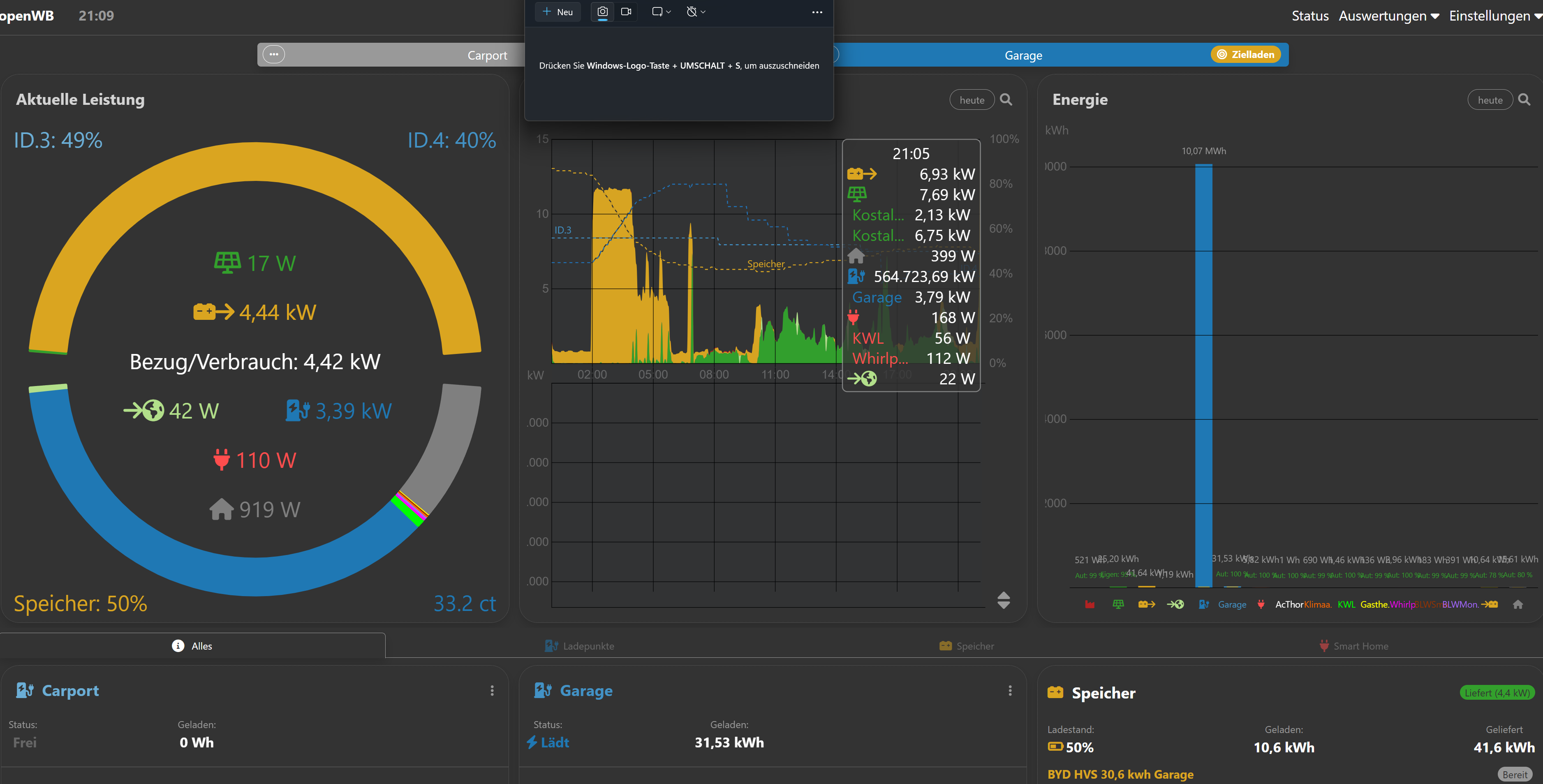This screenshot has width=1543, height=784.
Task: Open the snip shape mode dropdown
Action: click(661, 12)
